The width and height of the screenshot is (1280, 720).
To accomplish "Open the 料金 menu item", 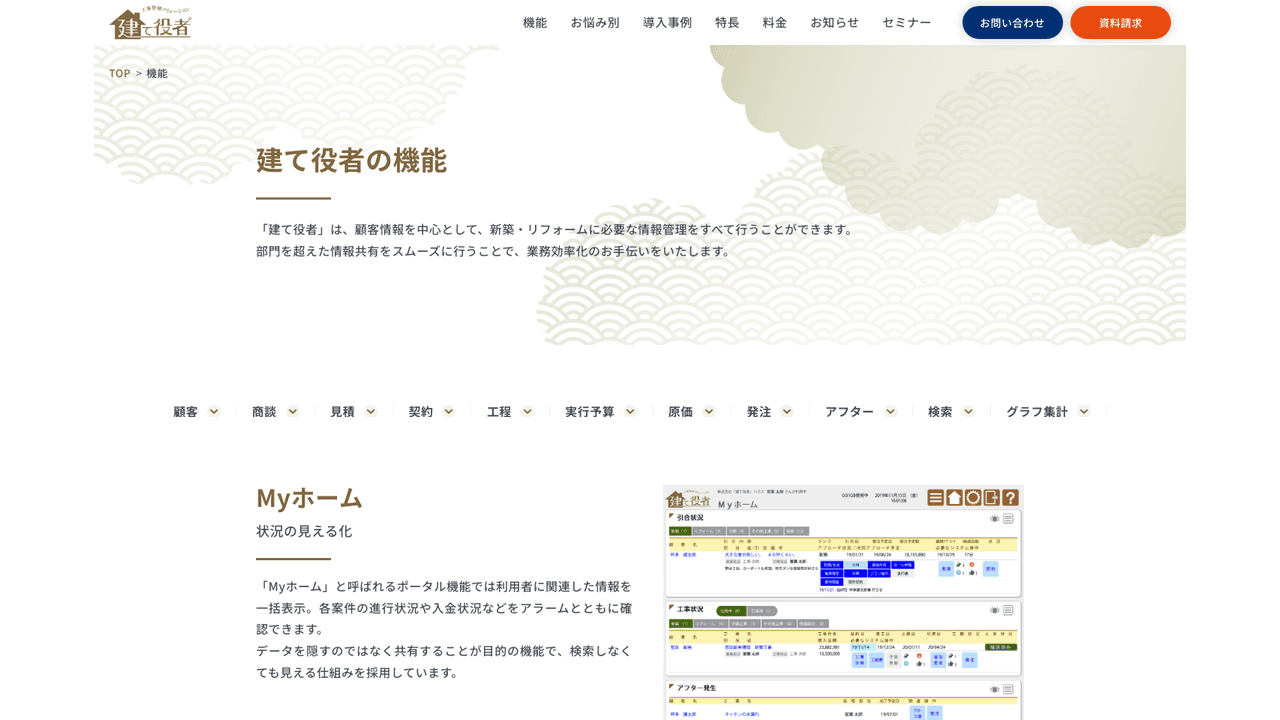I will 775,22.
